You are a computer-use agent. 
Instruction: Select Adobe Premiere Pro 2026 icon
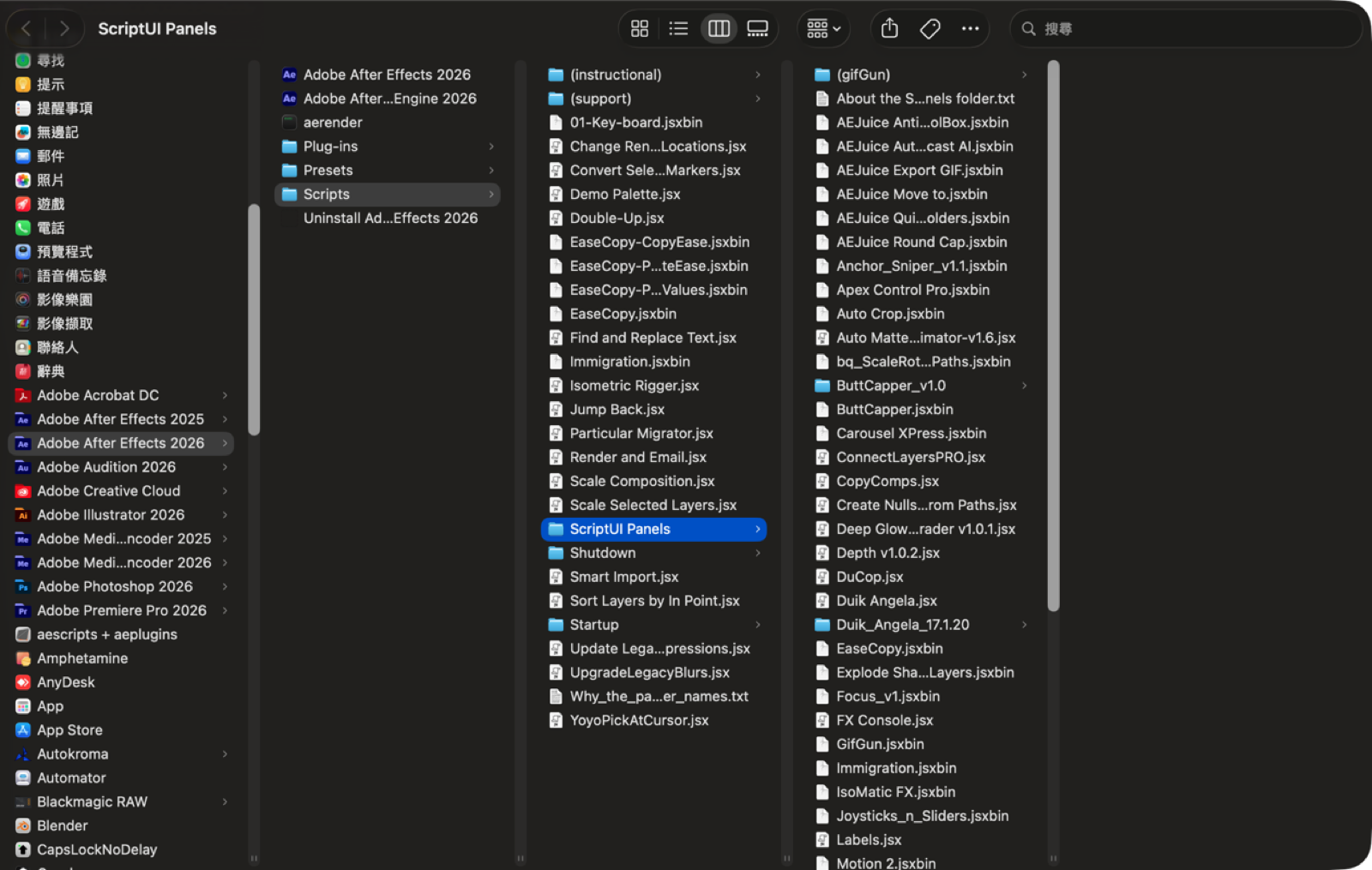pos(23,611)
